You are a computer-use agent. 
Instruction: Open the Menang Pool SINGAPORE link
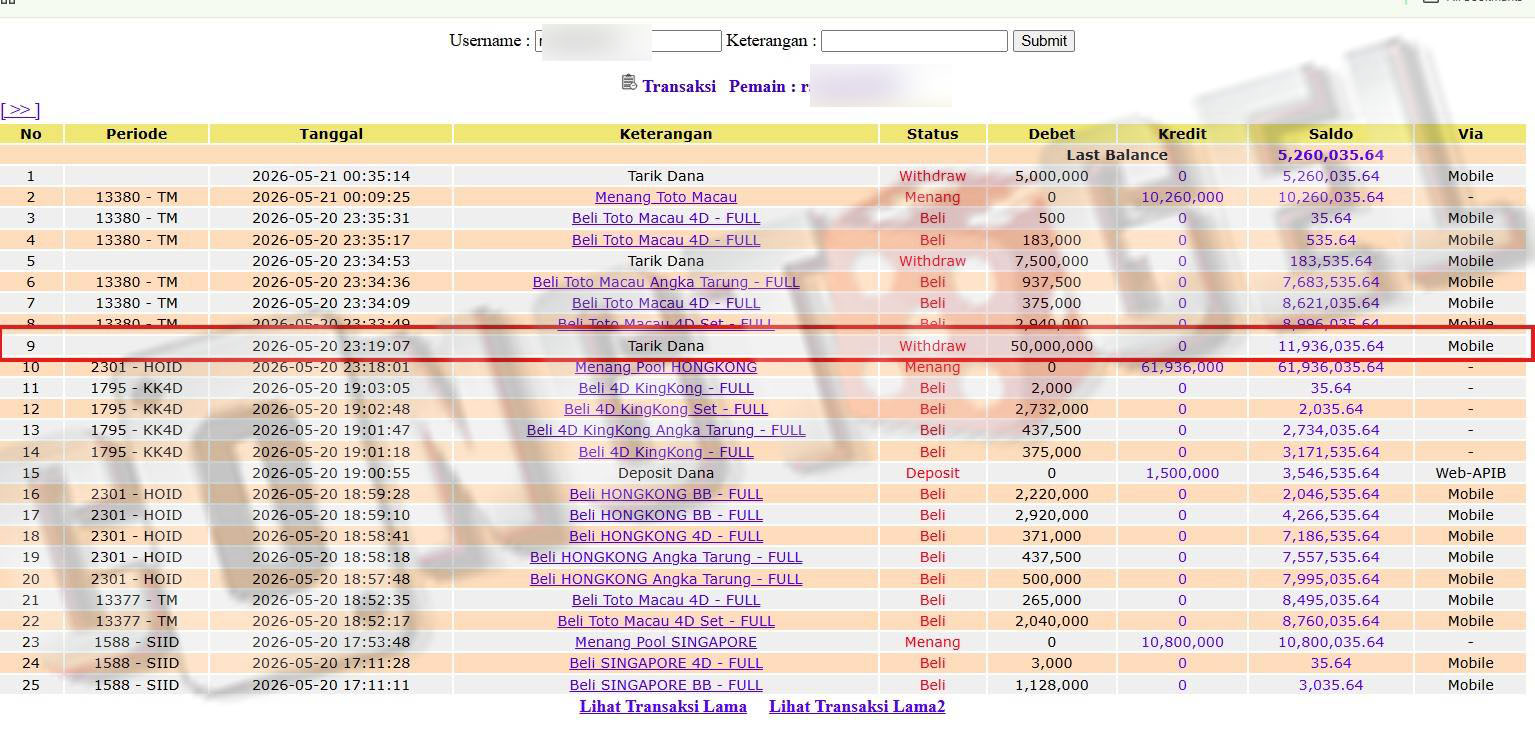point(666,642)
